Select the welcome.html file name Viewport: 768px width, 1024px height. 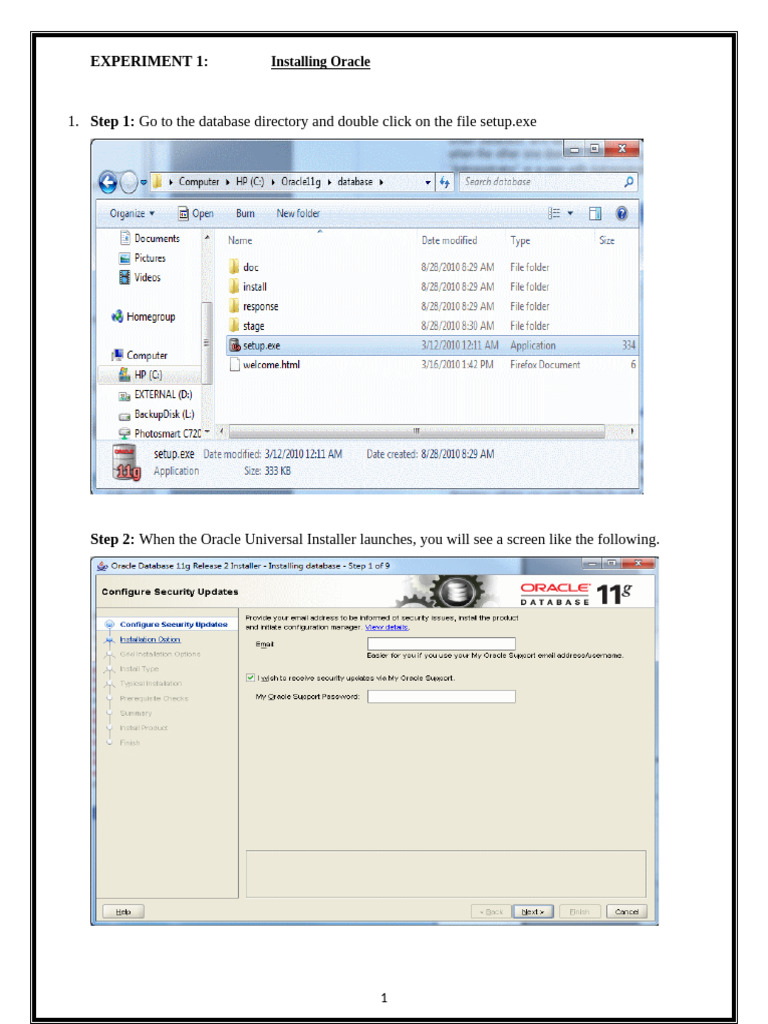[x=272, y=364]
